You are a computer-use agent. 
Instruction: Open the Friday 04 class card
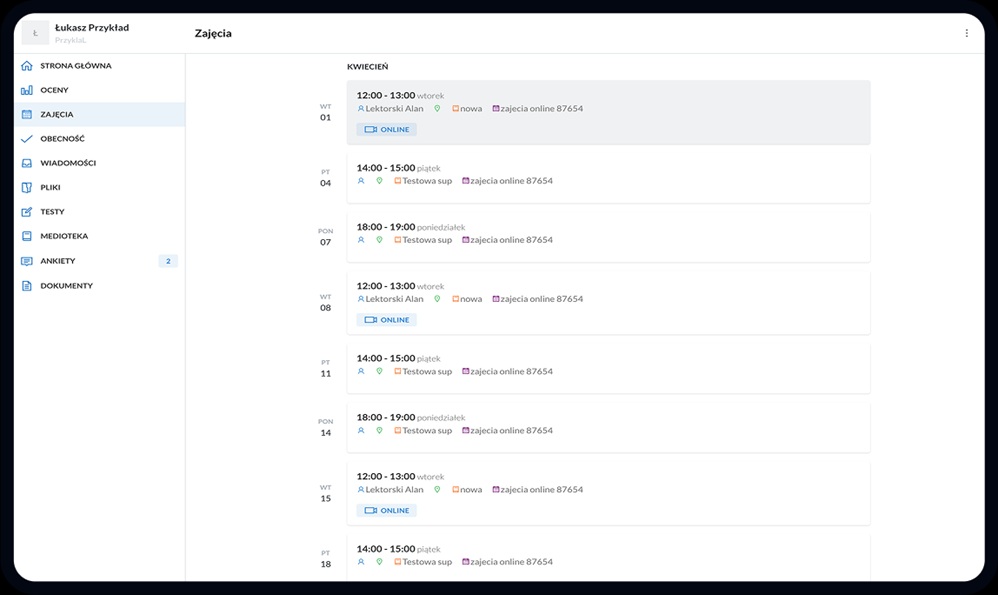tap(608, 176)
